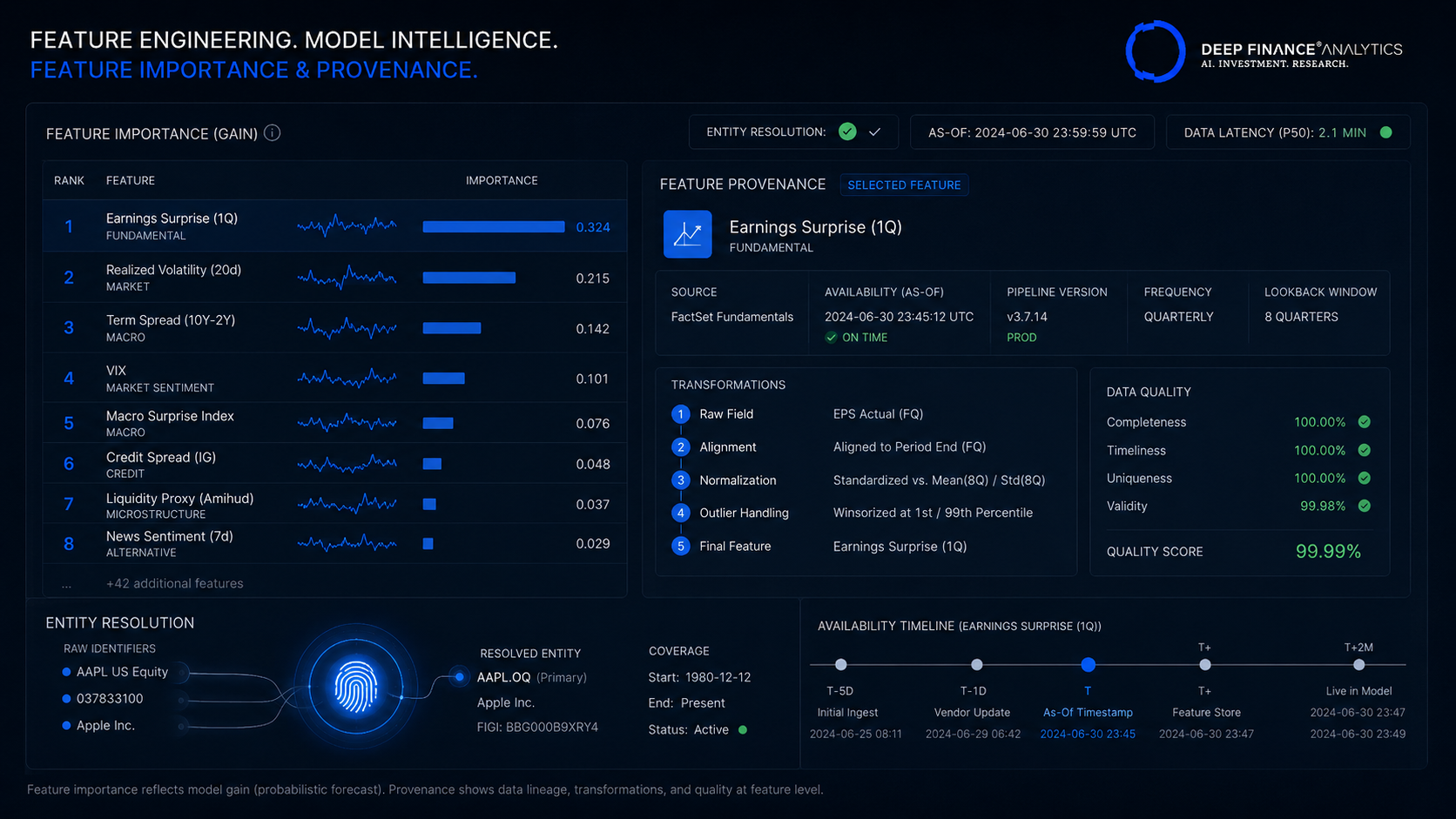Screen dimensions: 1456x819
Task: Click the SELECTED FEATURE badge
Action: 904,185
